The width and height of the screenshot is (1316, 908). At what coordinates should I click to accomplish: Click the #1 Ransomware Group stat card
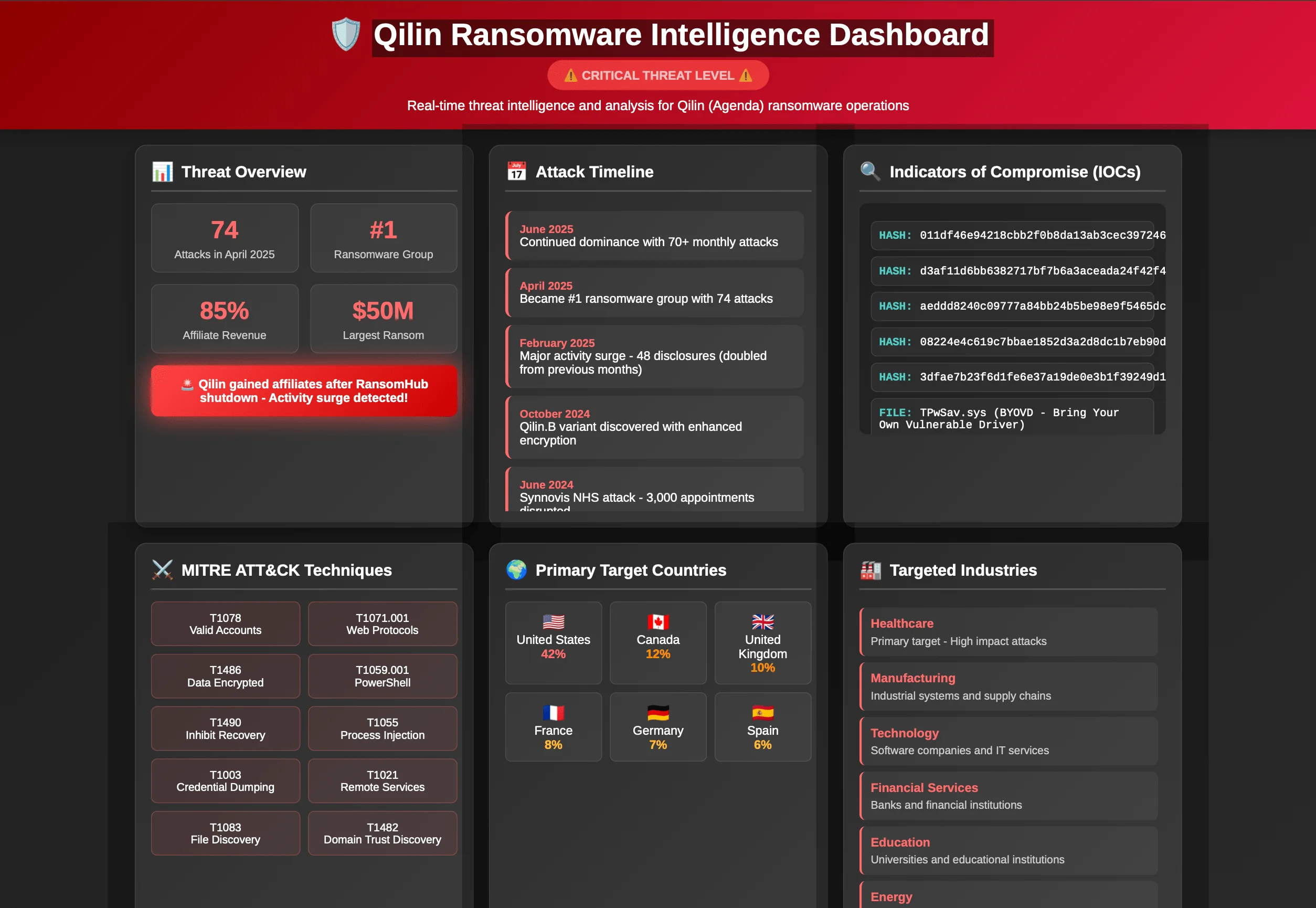point(384,238)
